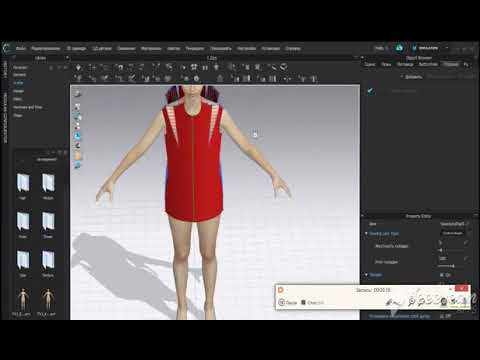The width and height of the screenshot is (480, 360).
Task: Click the upper slider in Property Editor
Action: click(451, 250)
